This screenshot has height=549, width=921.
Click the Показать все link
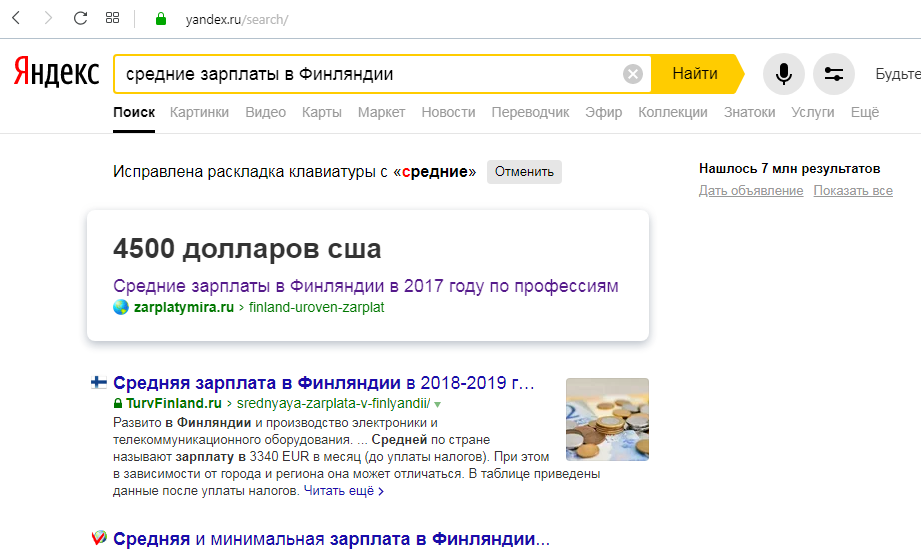853,190
